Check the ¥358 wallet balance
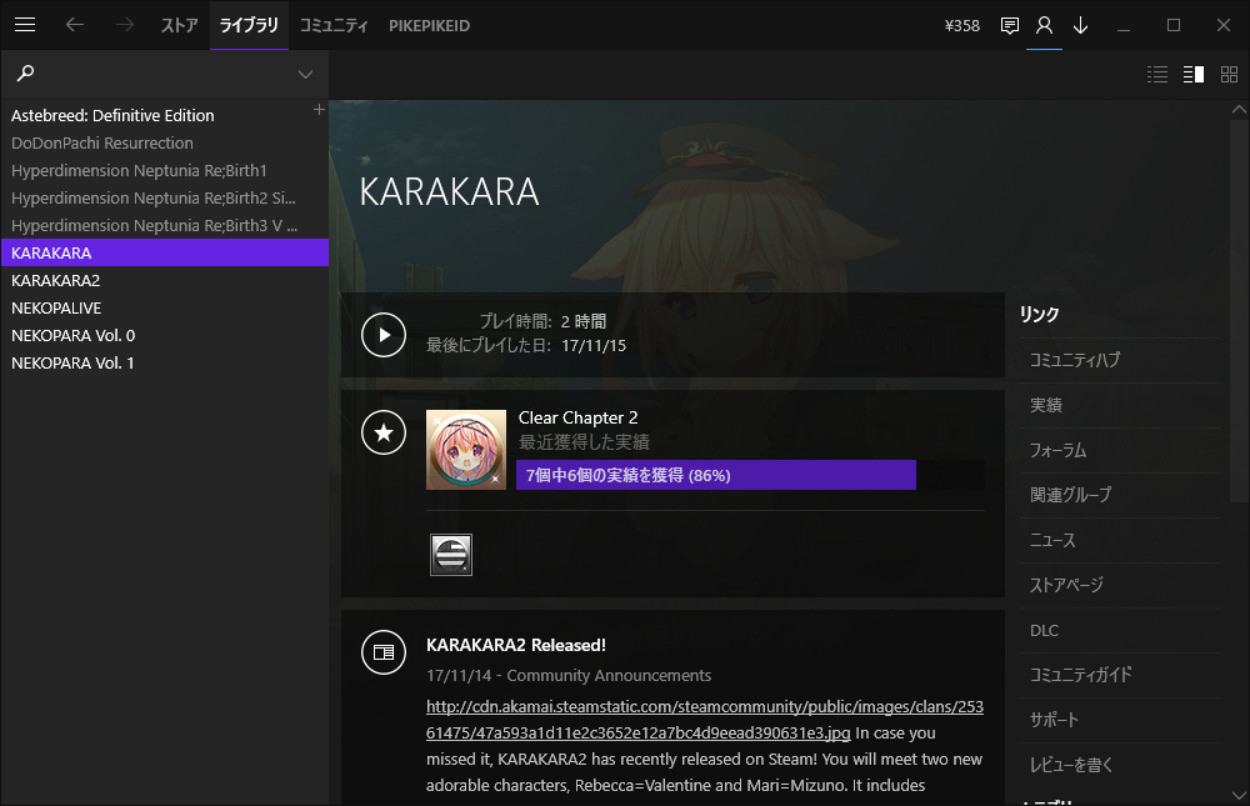This screenshot has height=806, width=1250. tap(962, 26)
